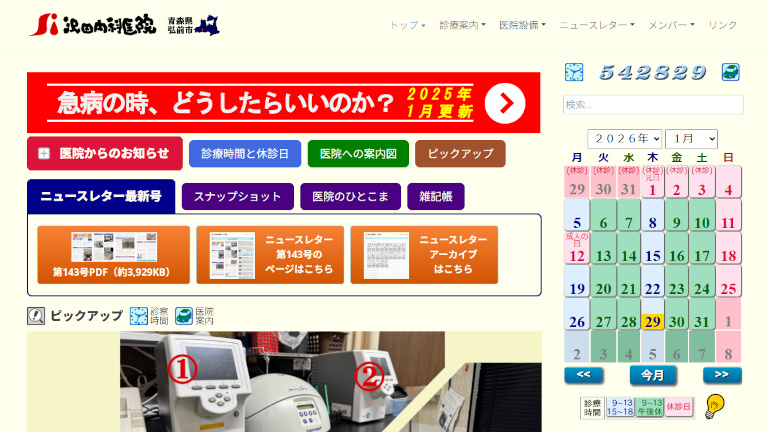768x432 pixels.
Task: Go to next month with >> button
Action: 722,375
